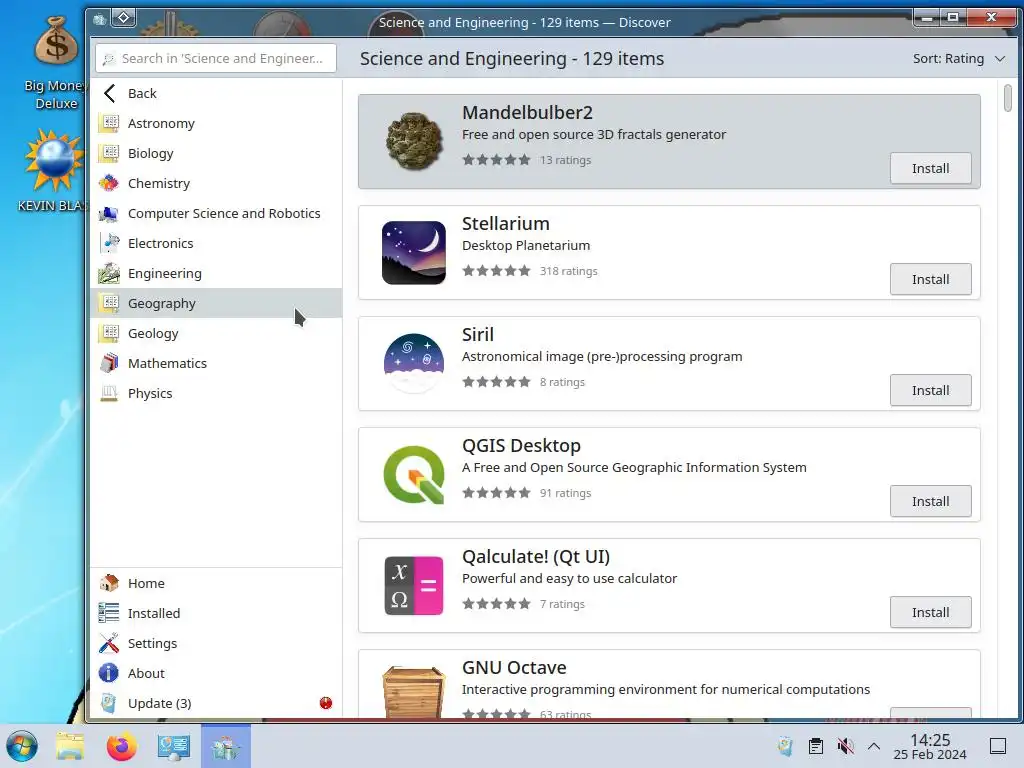This screenshot has width=1024, height=768.
Task: Open Discover Settings
Action: click(x=216, y=643)
